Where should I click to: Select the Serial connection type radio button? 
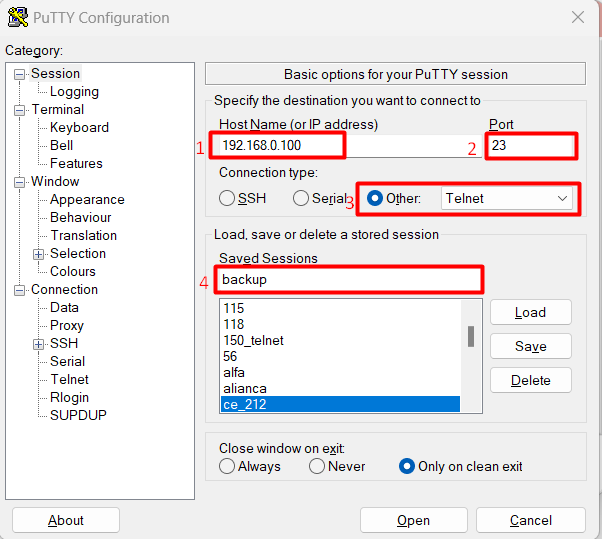[301, 198]
